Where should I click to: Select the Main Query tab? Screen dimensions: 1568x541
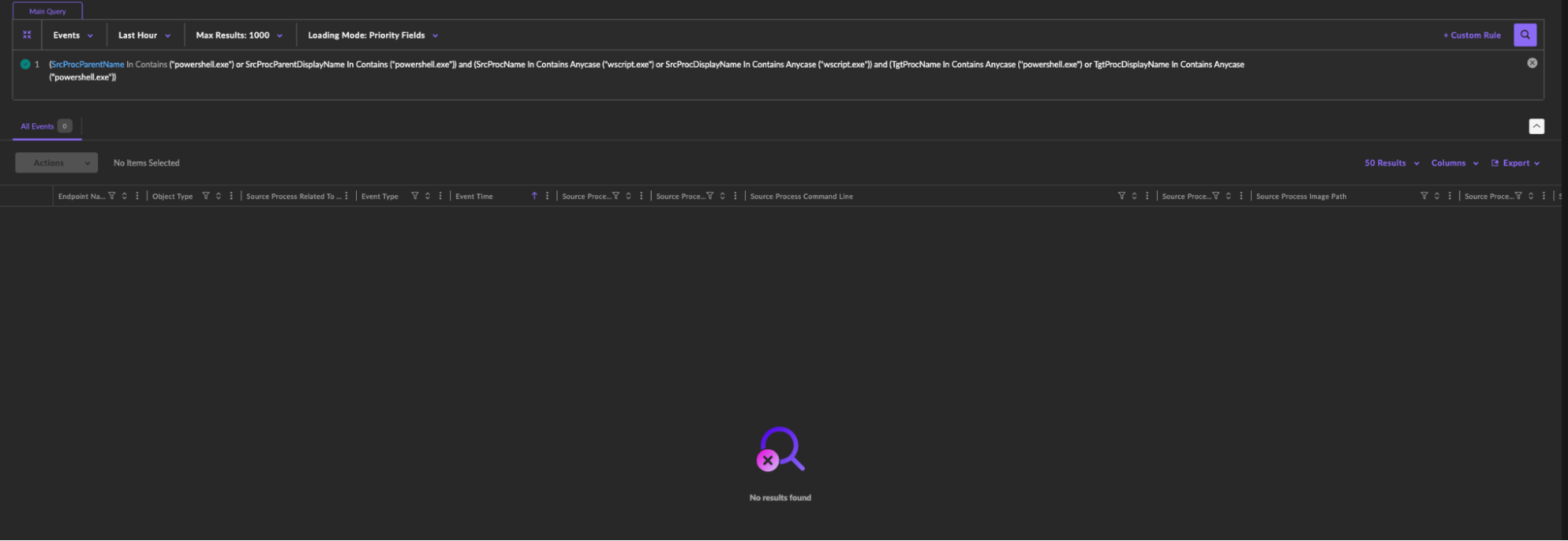48,12
